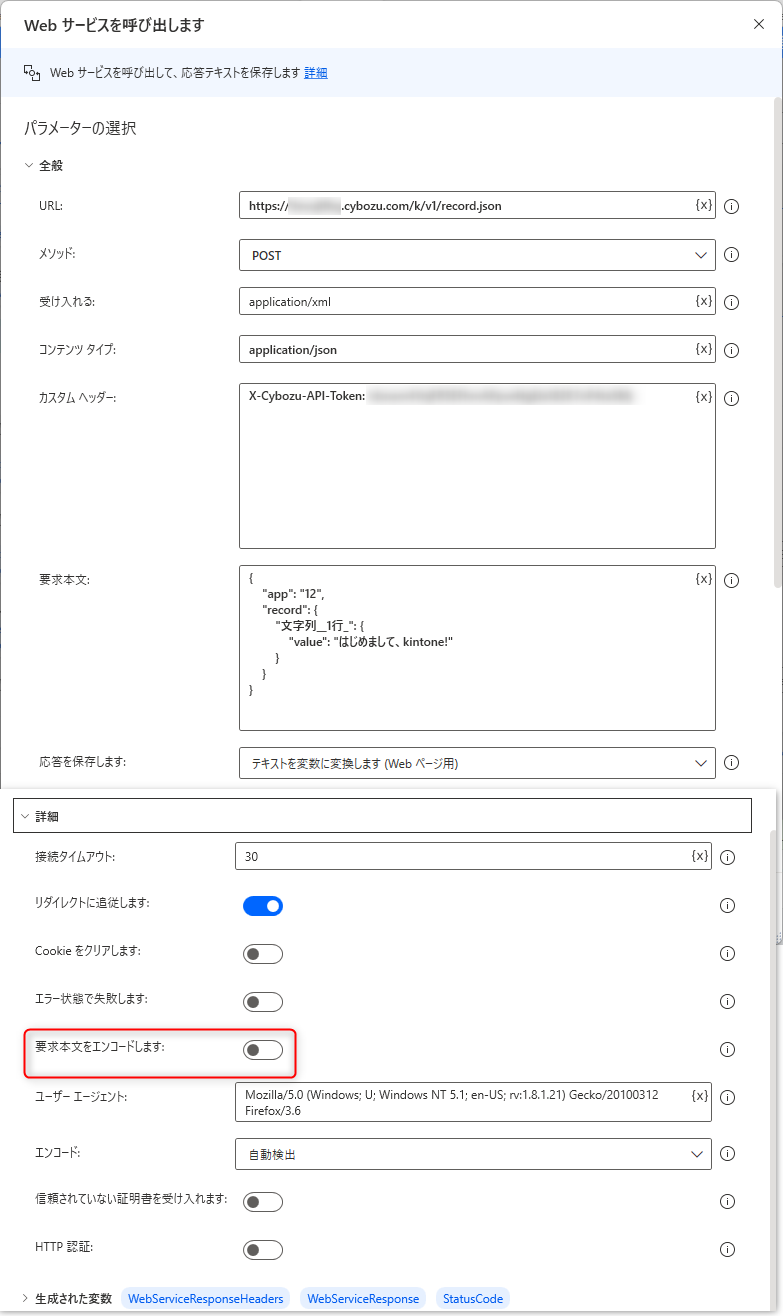
Task: Close the Web サービスを呼び出します dialog
Action: pyautogui.click(x=759, y=24)
